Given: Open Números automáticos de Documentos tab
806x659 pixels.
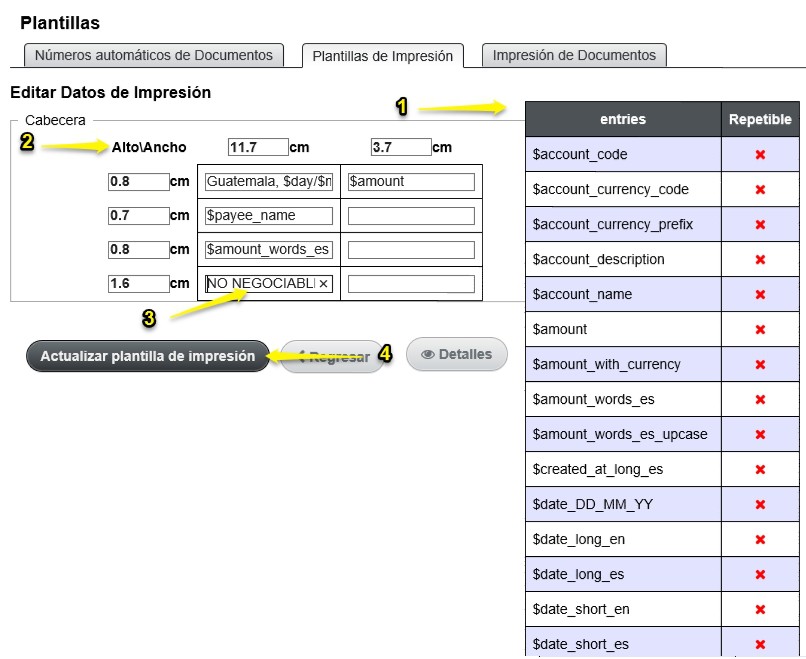Looking at the screenshot, I should [x=154, y=56].
